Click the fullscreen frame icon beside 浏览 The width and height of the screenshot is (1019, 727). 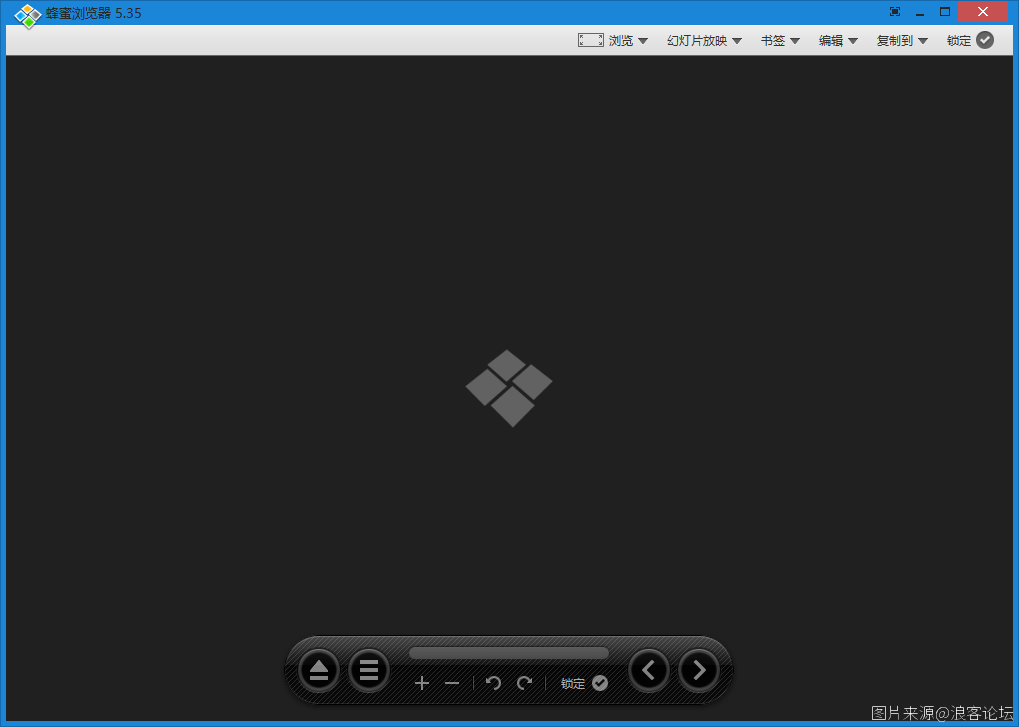tap(590, 40)
